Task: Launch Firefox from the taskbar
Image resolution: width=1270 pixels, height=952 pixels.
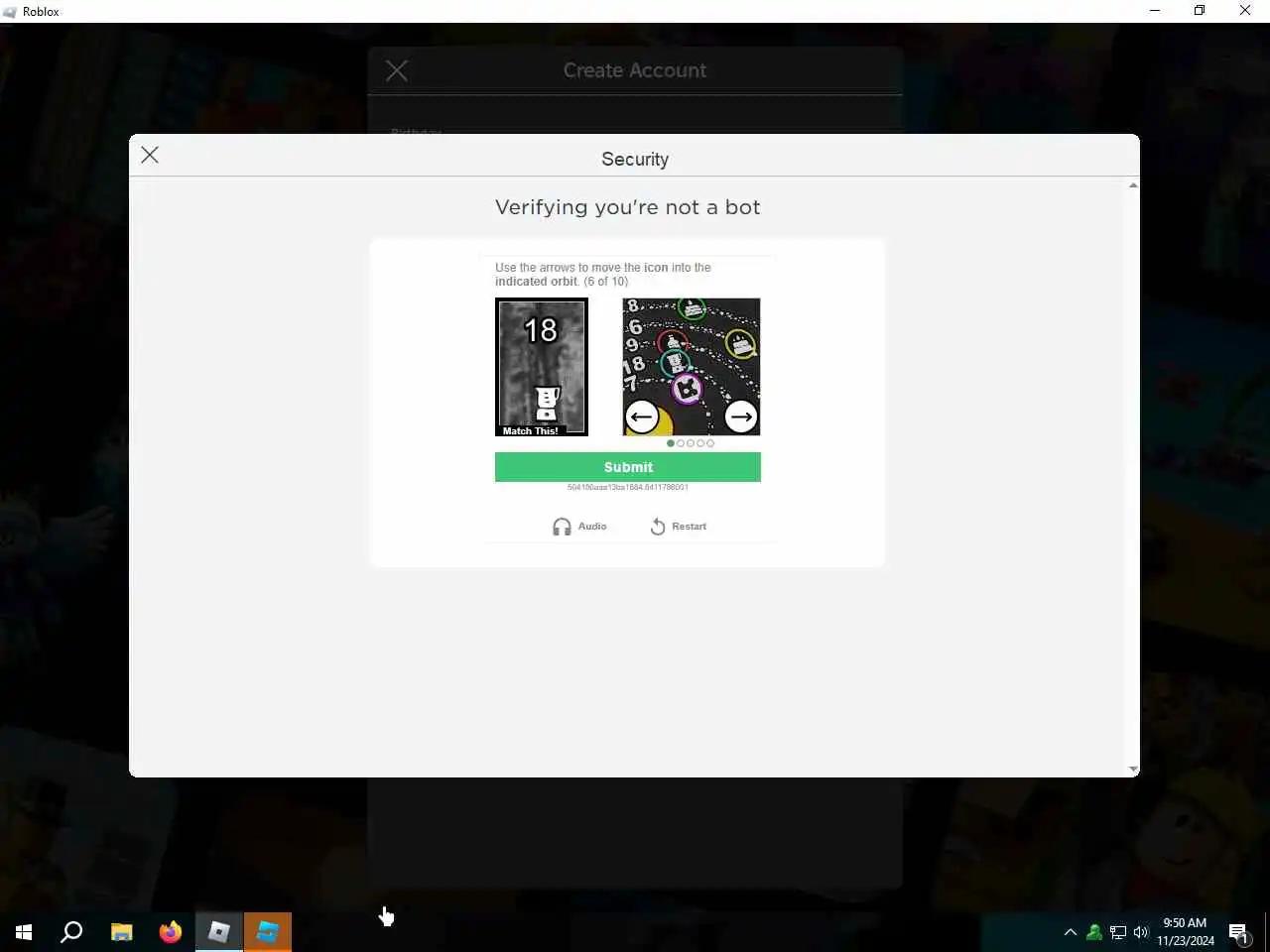Action: click(171, 932)
